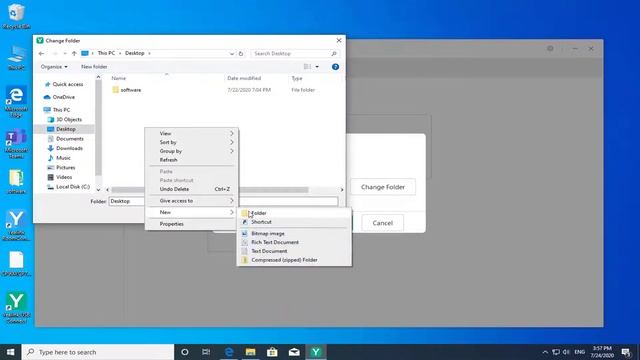Select Undo Delete in context menu

191,189
